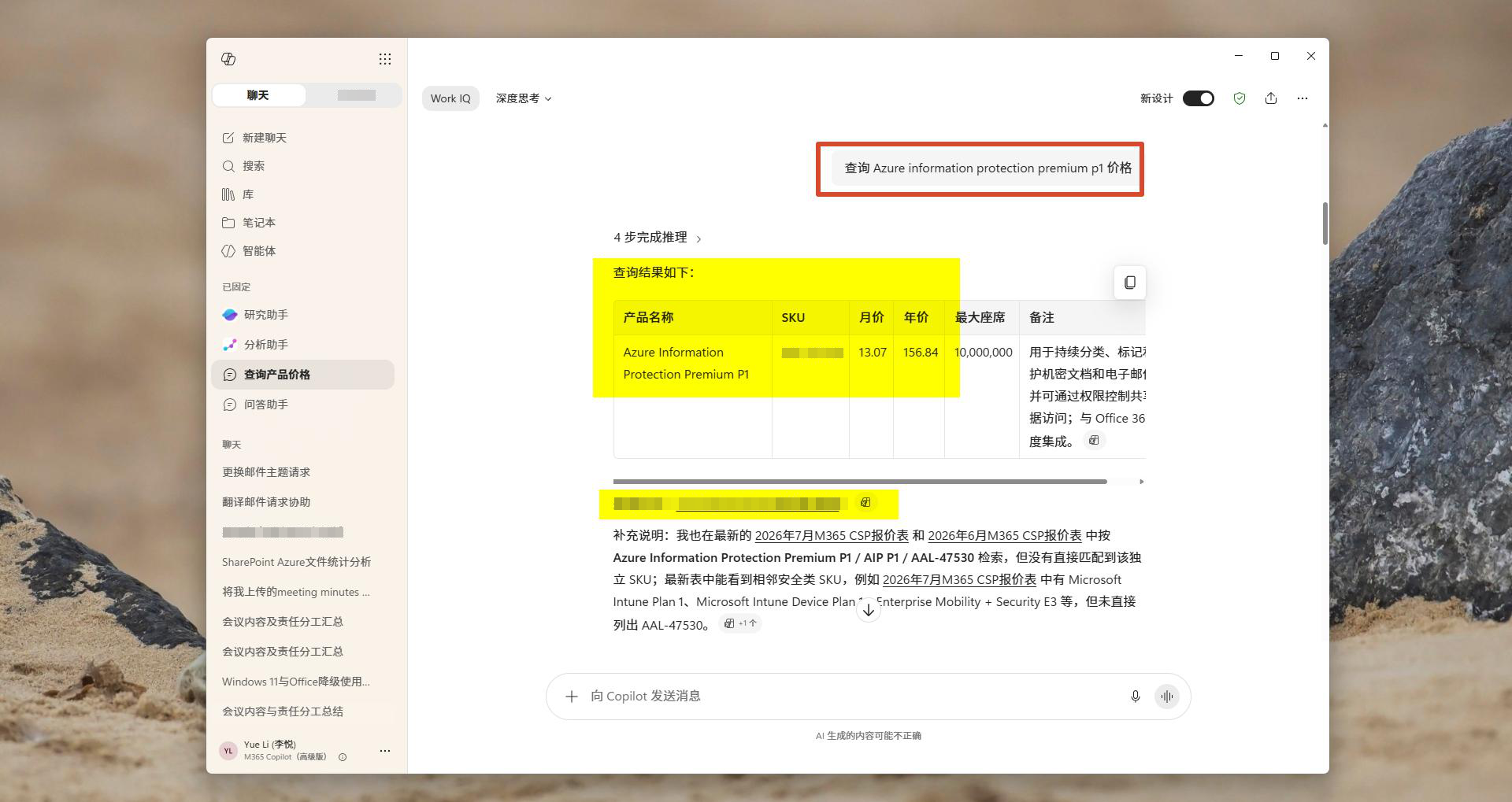Copy the table with copy icon
1512x802 pixels.
(x=1130, y=283)
